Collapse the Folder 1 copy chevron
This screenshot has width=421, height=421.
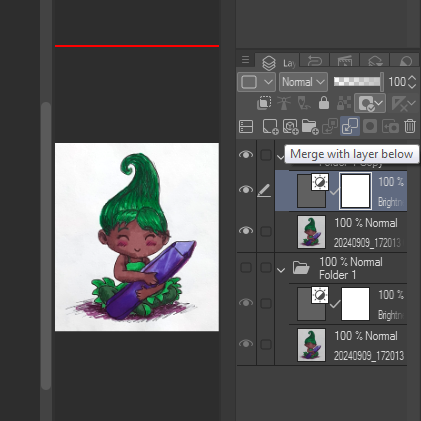pos(281,157)
